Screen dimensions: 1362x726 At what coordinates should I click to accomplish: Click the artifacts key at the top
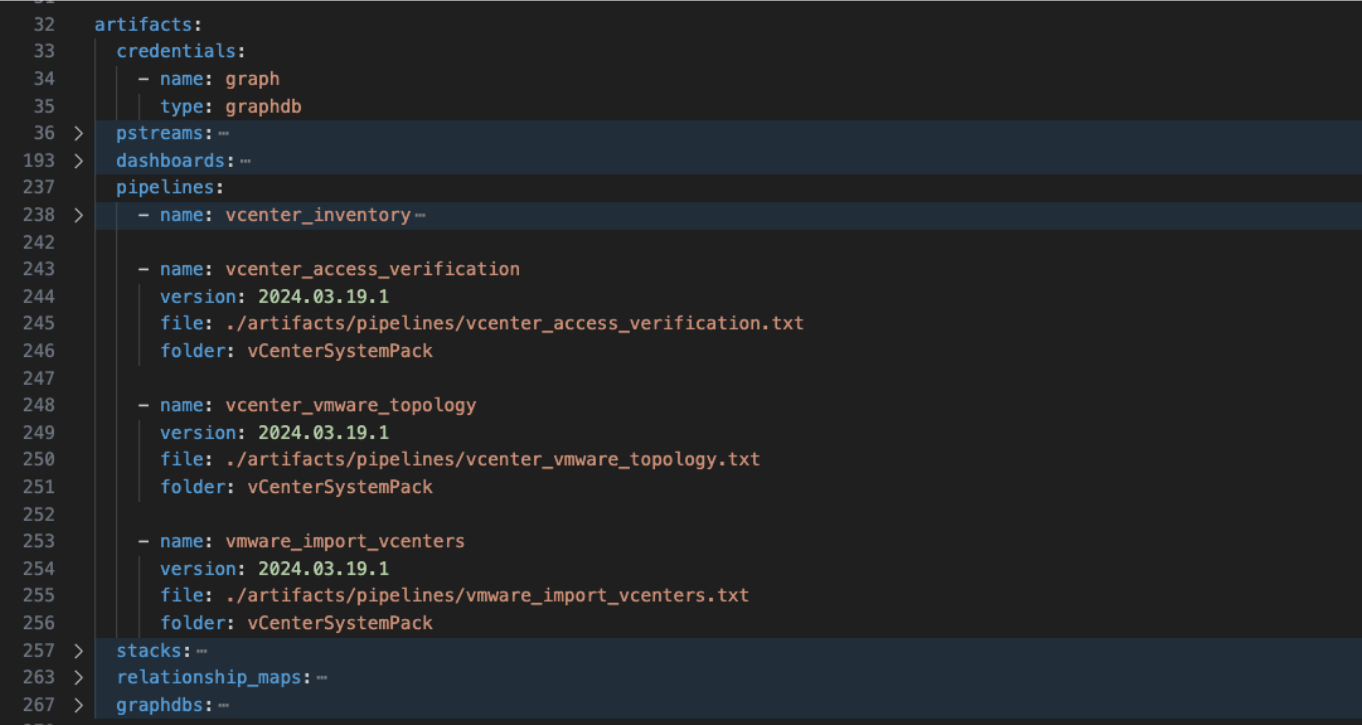[136, 25]
